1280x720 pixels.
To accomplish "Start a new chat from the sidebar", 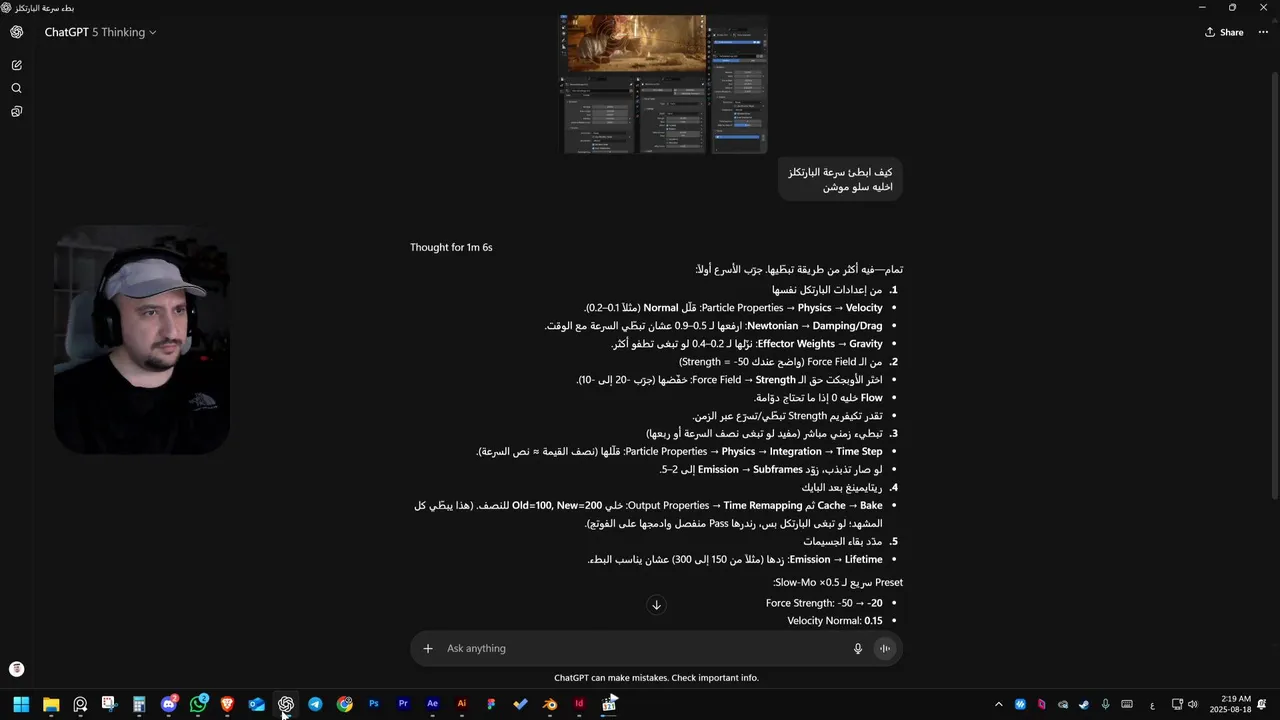I will tap(17, 65).
